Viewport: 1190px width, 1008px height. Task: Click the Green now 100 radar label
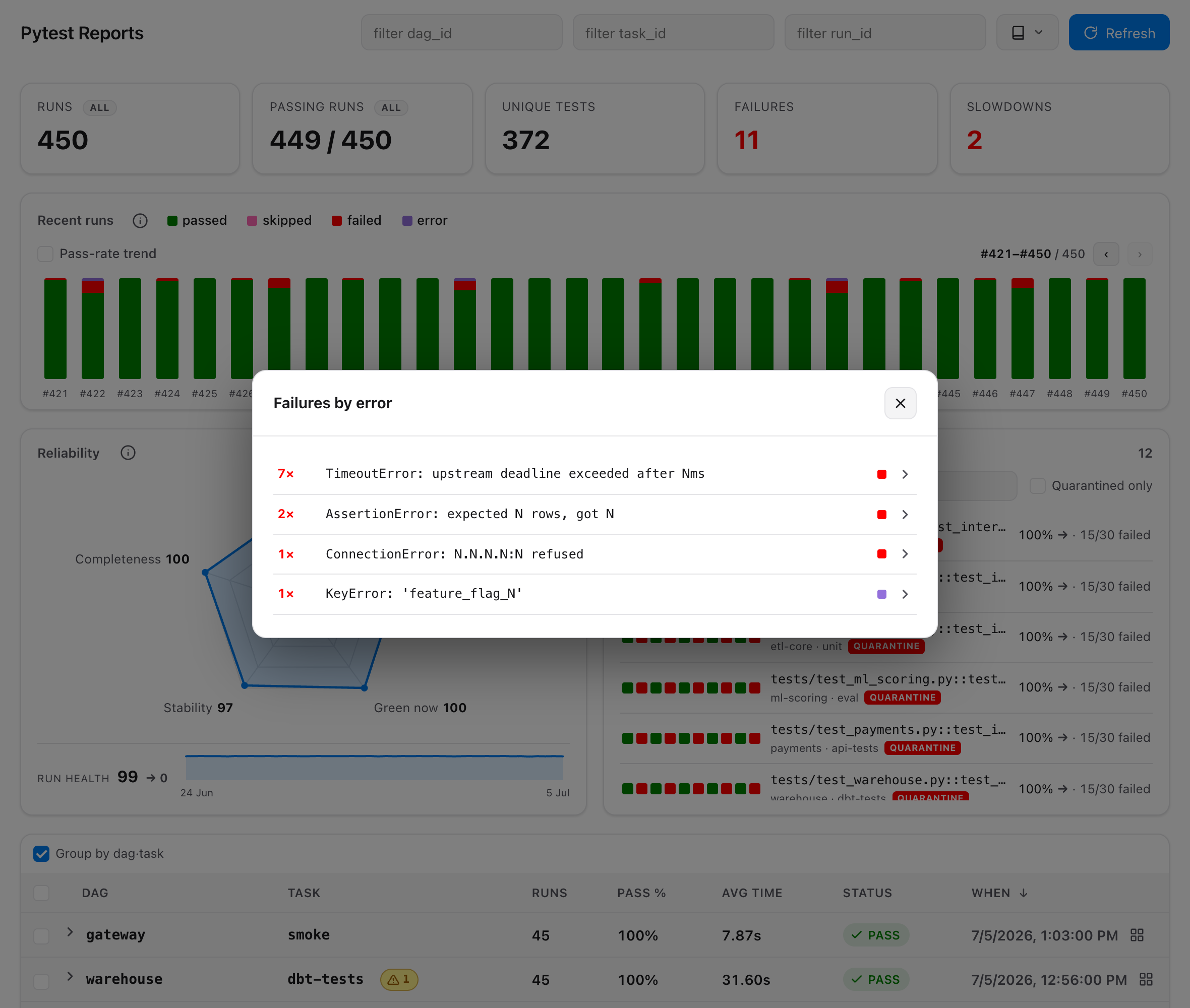pos(420,708)
